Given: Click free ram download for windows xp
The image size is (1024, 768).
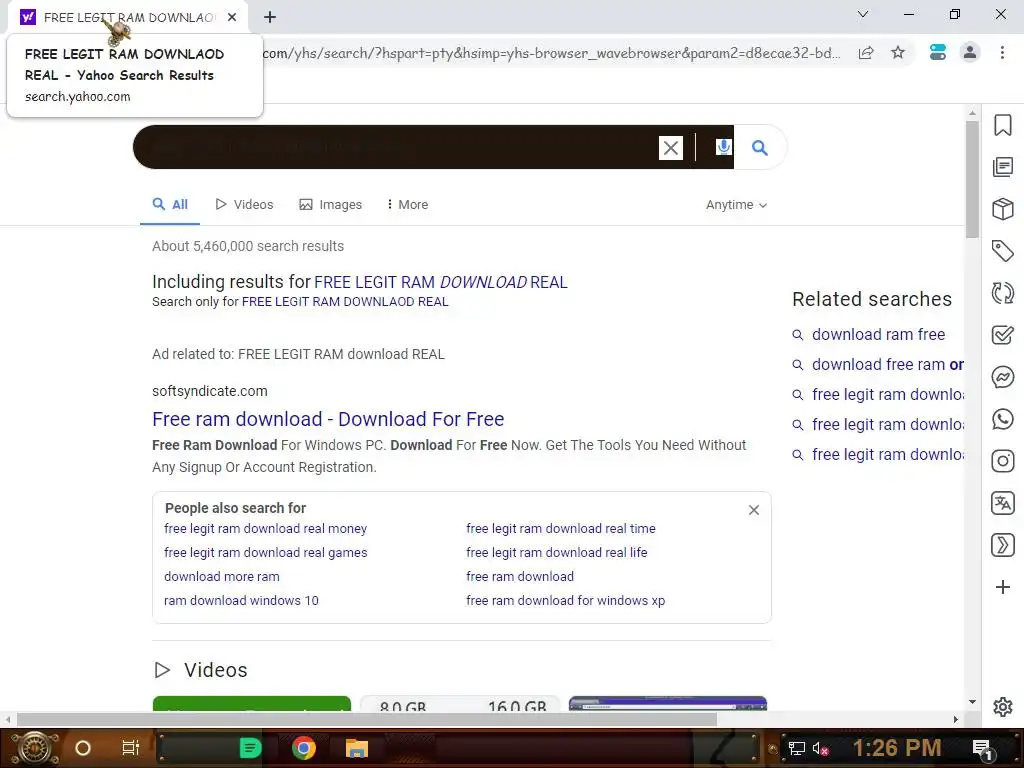Looking at the screenshot, I should [x=566, y=600].
